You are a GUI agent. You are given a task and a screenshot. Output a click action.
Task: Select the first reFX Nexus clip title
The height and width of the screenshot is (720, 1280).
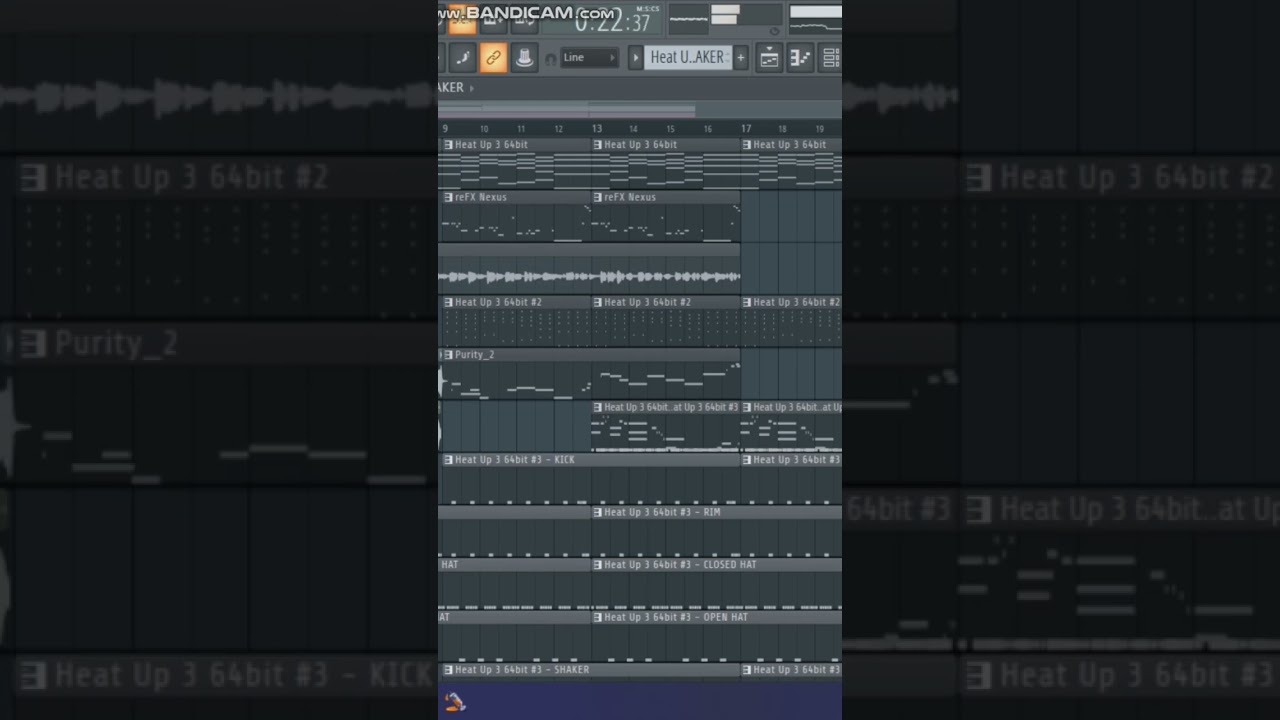click(481, 197)
